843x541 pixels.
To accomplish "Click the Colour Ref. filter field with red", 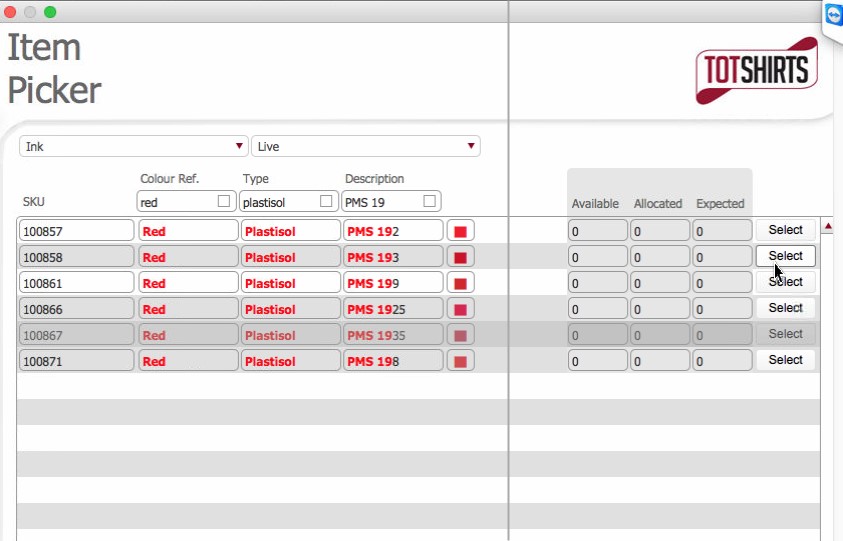I will [x=175, y=202].
